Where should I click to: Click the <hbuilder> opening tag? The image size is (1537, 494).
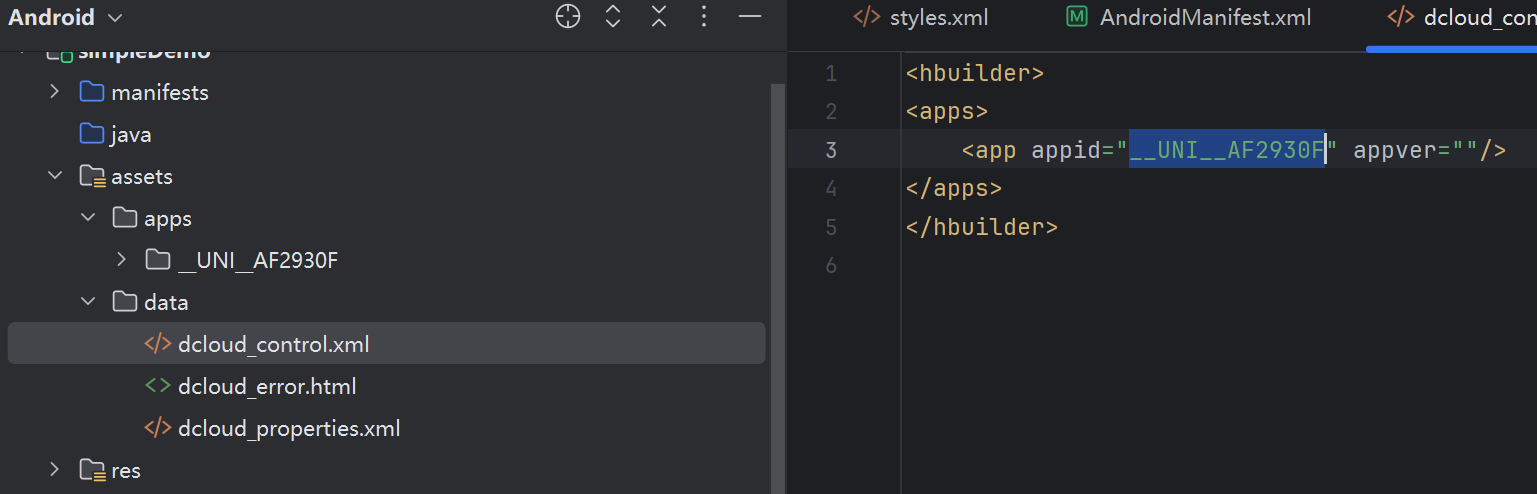975,73
